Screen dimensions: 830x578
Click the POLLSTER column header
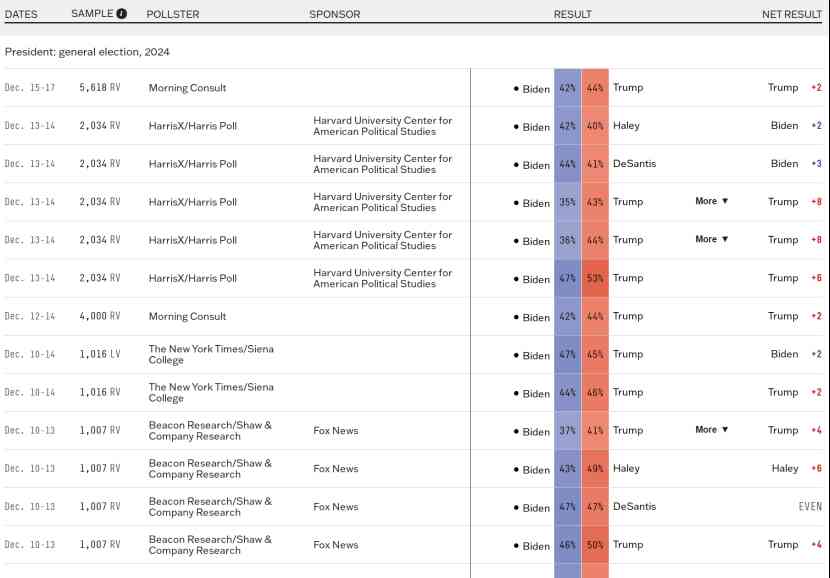[173, 14]
